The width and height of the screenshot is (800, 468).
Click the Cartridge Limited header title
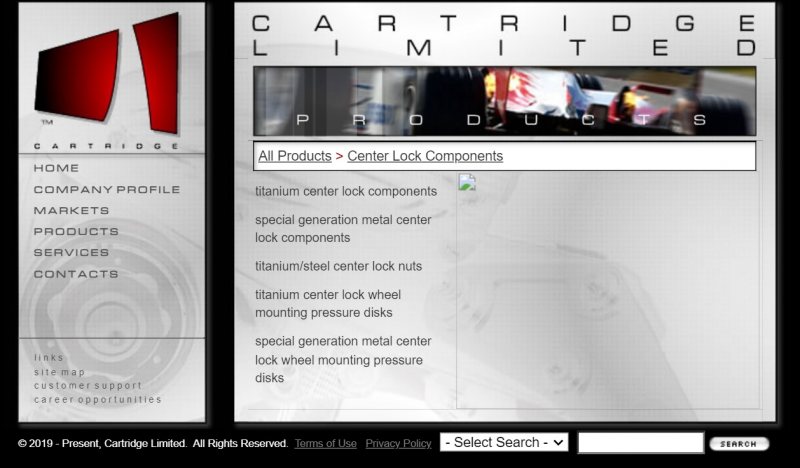pos(505,36)
